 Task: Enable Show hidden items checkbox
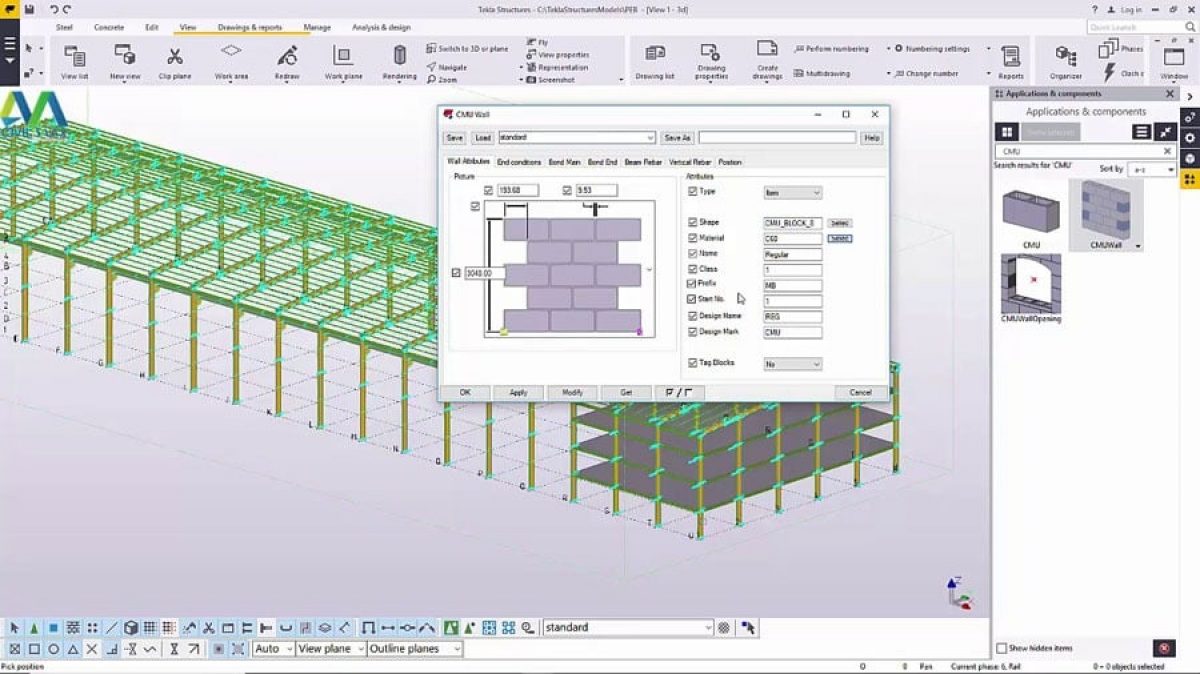(x=1002, y=648)
